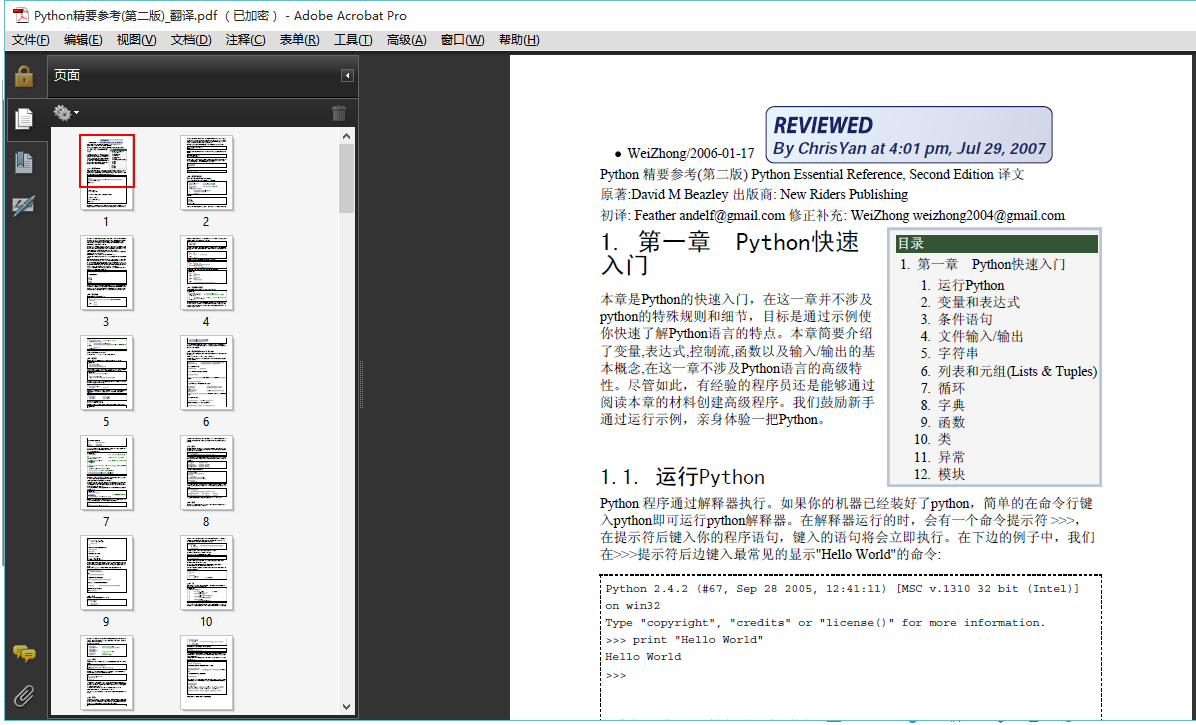The width and height of the screenshot is (1196, 725).
Task: Click the security lock icon
Action: click(x=24, y=76)
